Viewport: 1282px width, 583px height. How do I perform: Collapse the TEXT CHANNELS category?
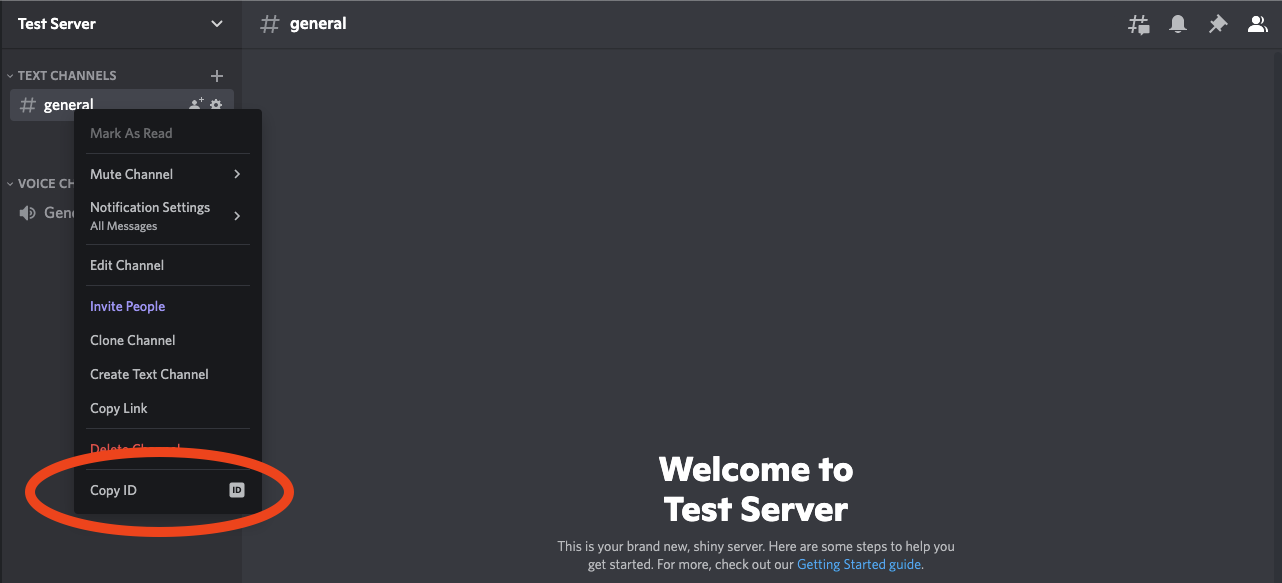(9, 75)
